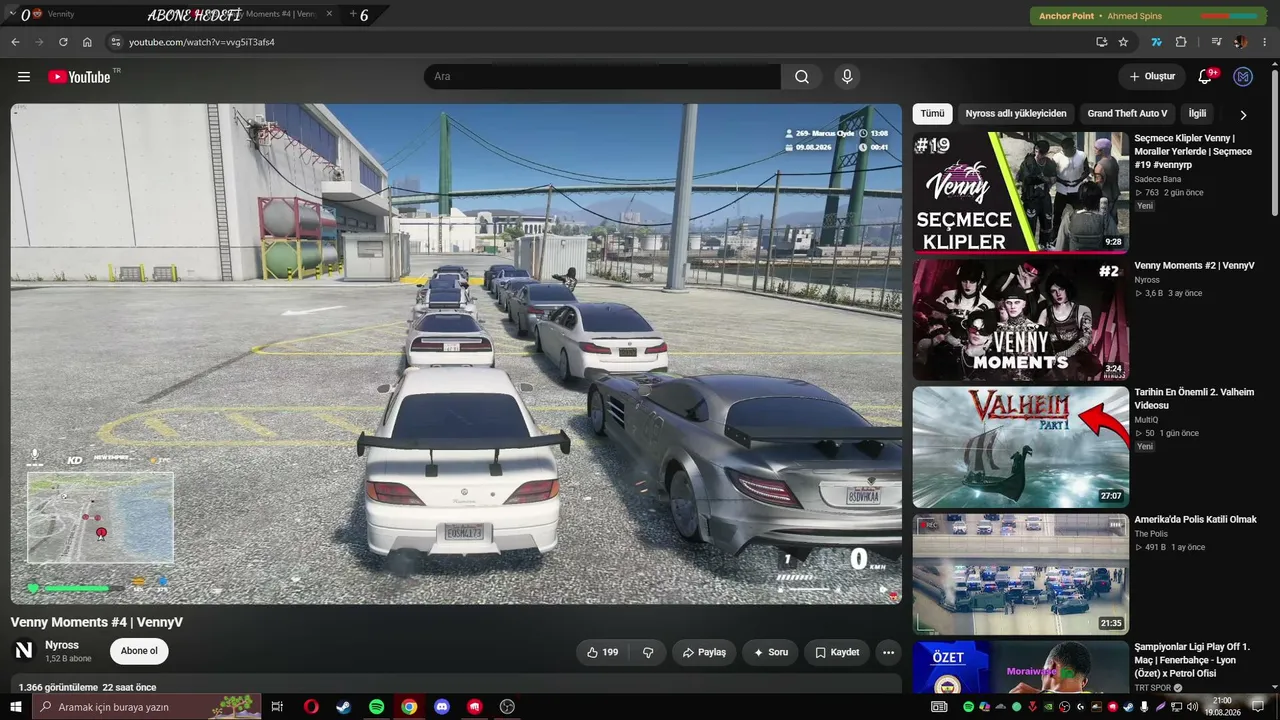The height and width of the screenshot is (720, 1280).
Task: Open the Windows notification center
Action: pos(1258,707)
